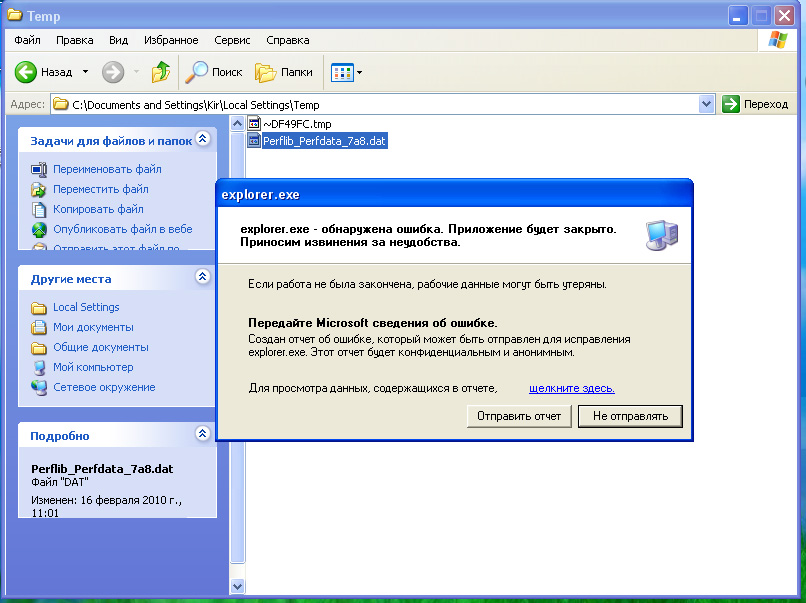Click Копировать файл task link
Viewport: 806px width, 603px height.
tap(98, 209)
